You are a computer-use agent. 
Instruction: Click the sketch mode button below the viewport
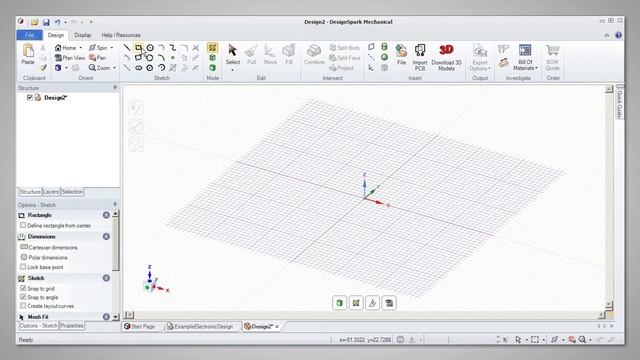[x=356, y=303]
